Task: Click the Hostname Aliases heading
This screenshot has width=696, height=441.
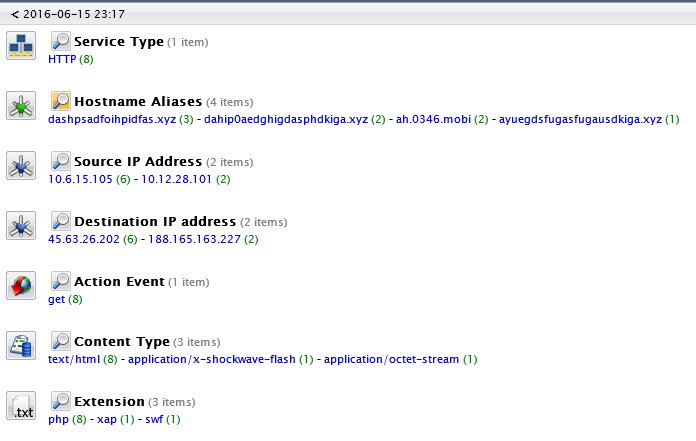Action: 138,102
